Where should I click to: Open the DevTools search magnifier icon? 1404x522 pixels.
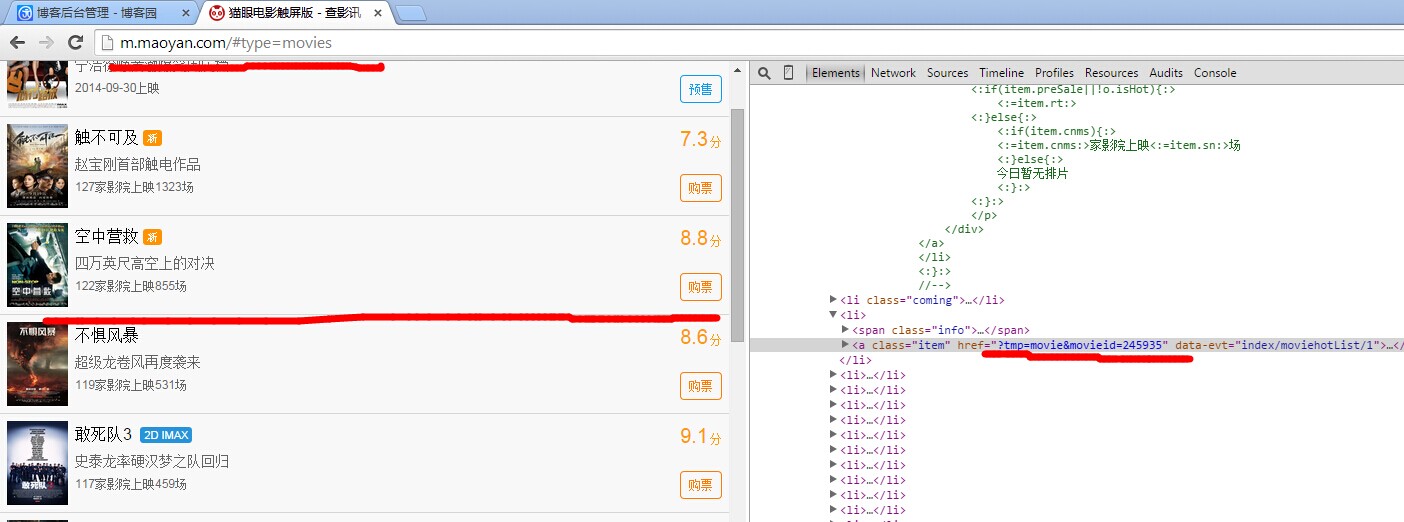[x=764, y=73]
